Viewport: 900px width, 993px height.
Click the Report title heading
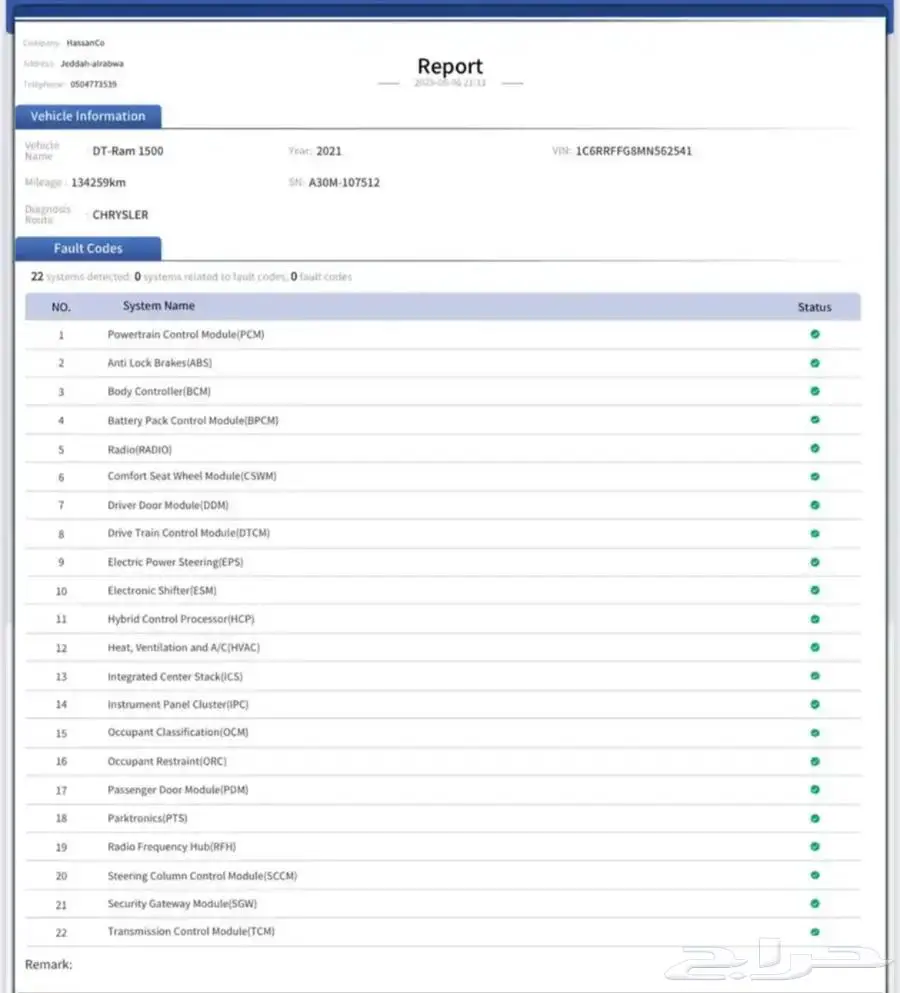[450, 66]
